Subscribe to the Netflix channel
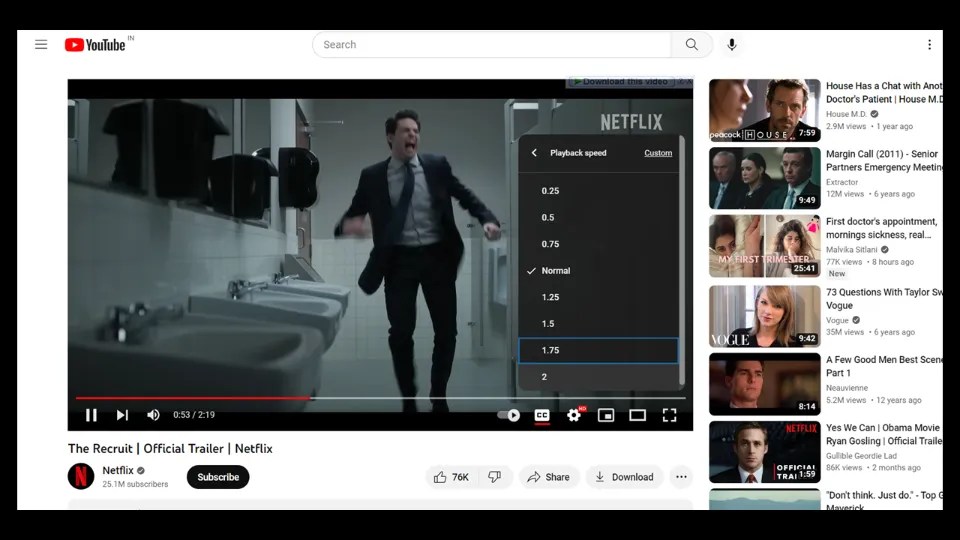 coord(218,477)
